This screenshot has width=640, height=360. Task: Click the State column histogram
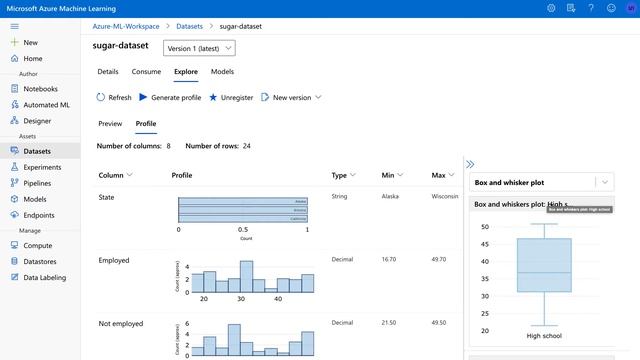click(243, 210)
